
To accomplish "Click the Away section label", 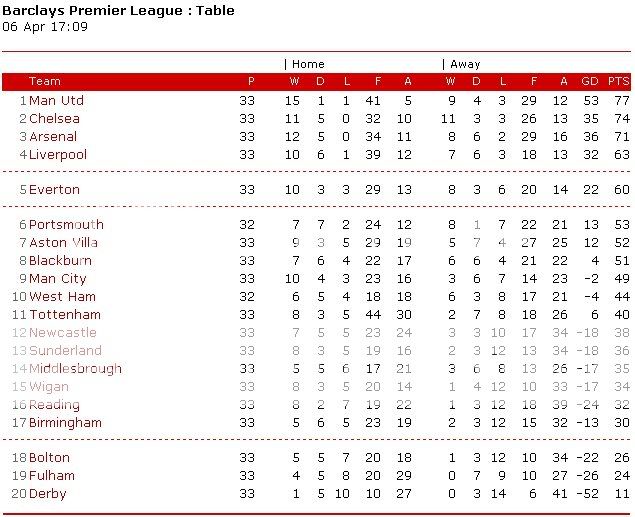I will click(x=465, y=64).
